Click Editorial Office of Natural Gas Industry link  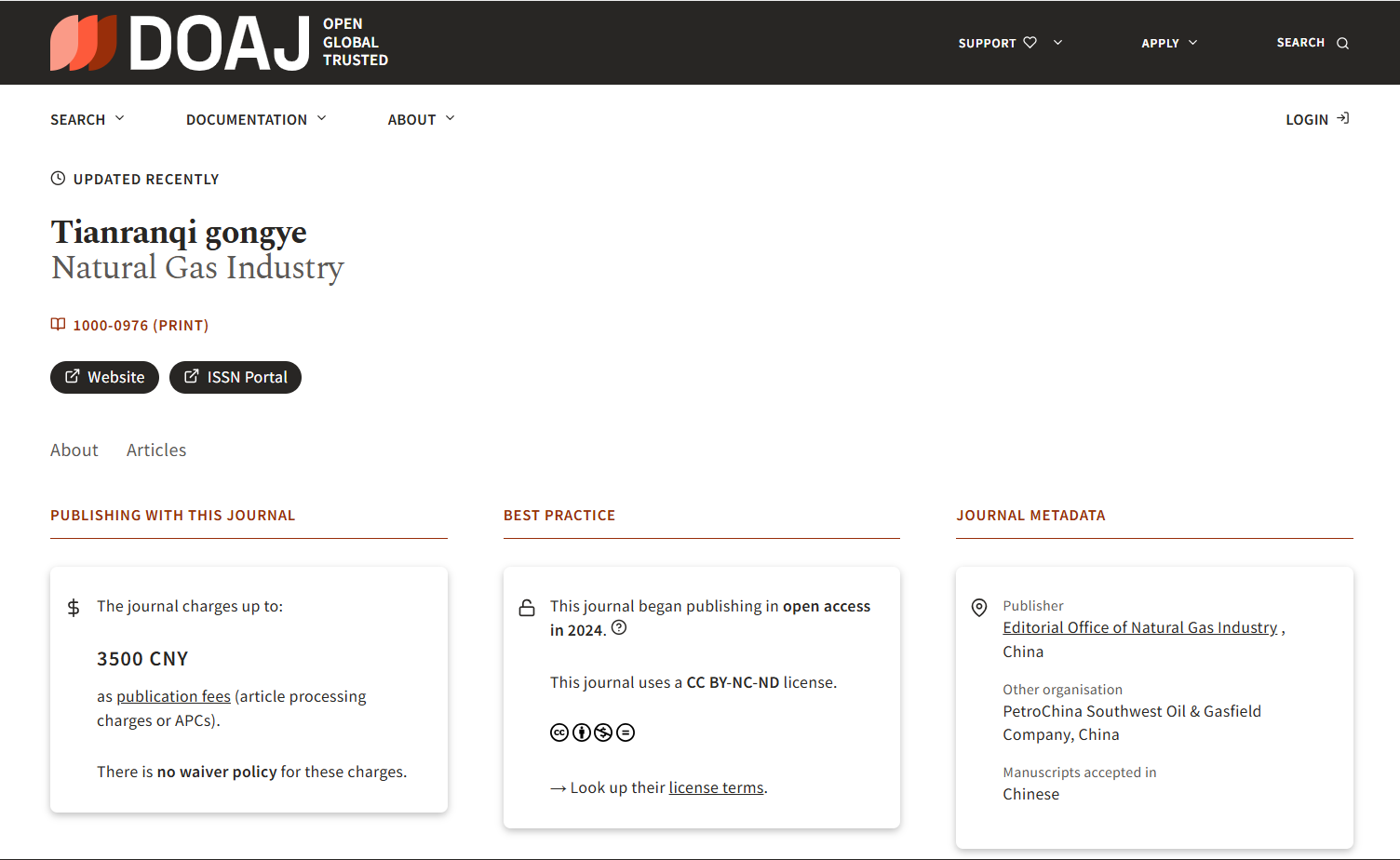pos(1139,627)
